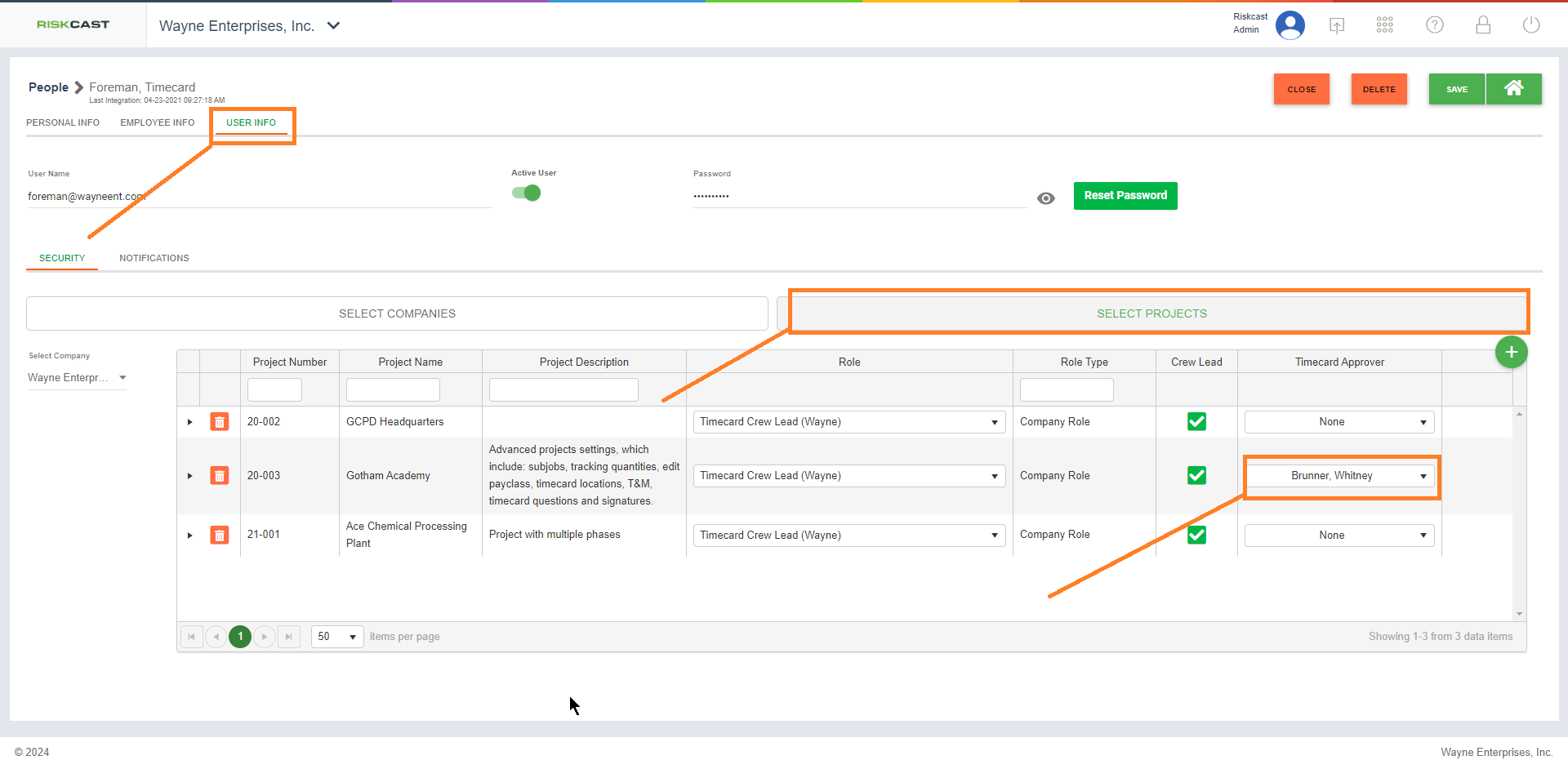Switch to the Personal Info tab
This screenshot has height=769, width=1568.
63,122
